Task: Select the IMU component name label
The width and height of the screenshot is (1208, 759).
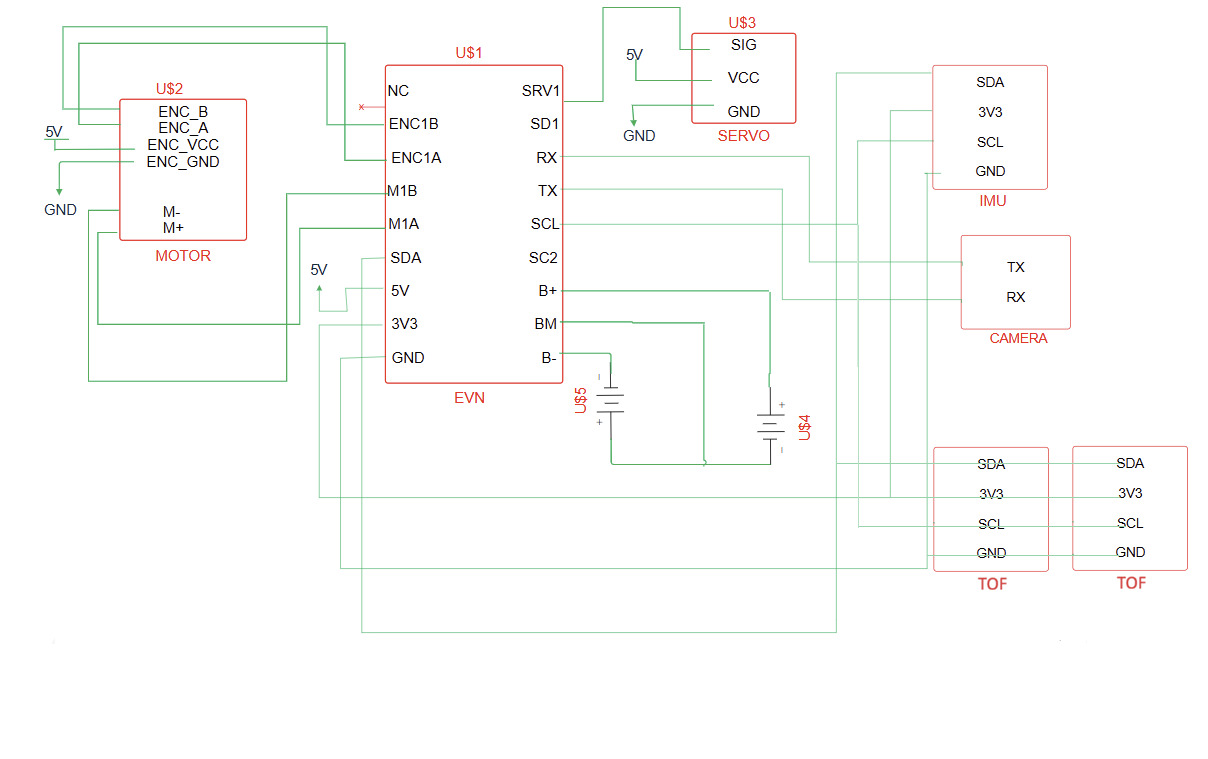Action: [x=993, y=201]
